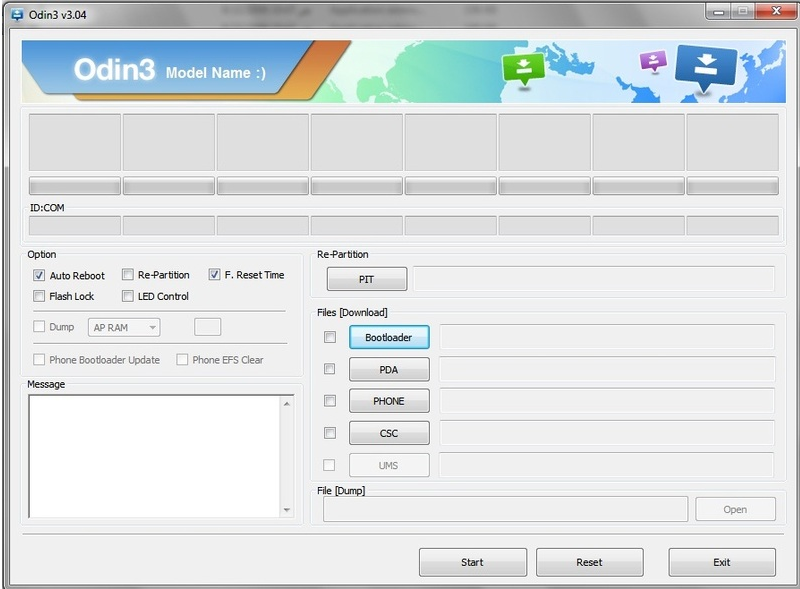Open the AP RAM dropdown

click(x=124, y=328)
